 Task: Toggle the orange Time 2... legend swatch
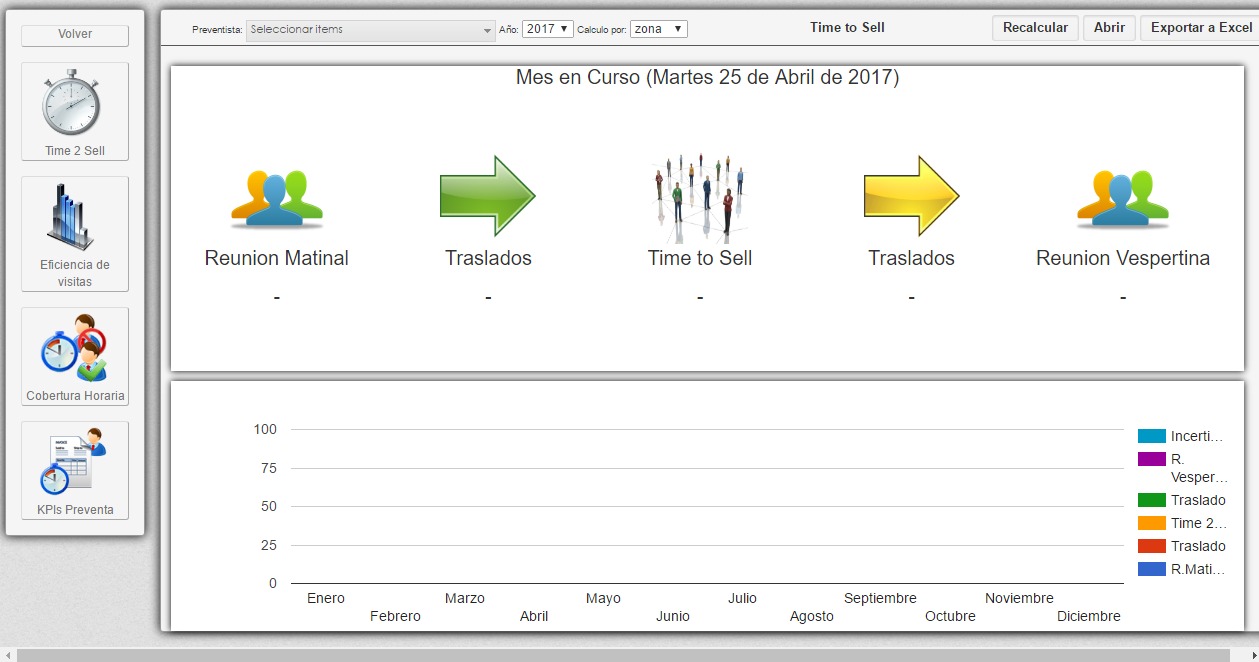[x=1152, y=523]
